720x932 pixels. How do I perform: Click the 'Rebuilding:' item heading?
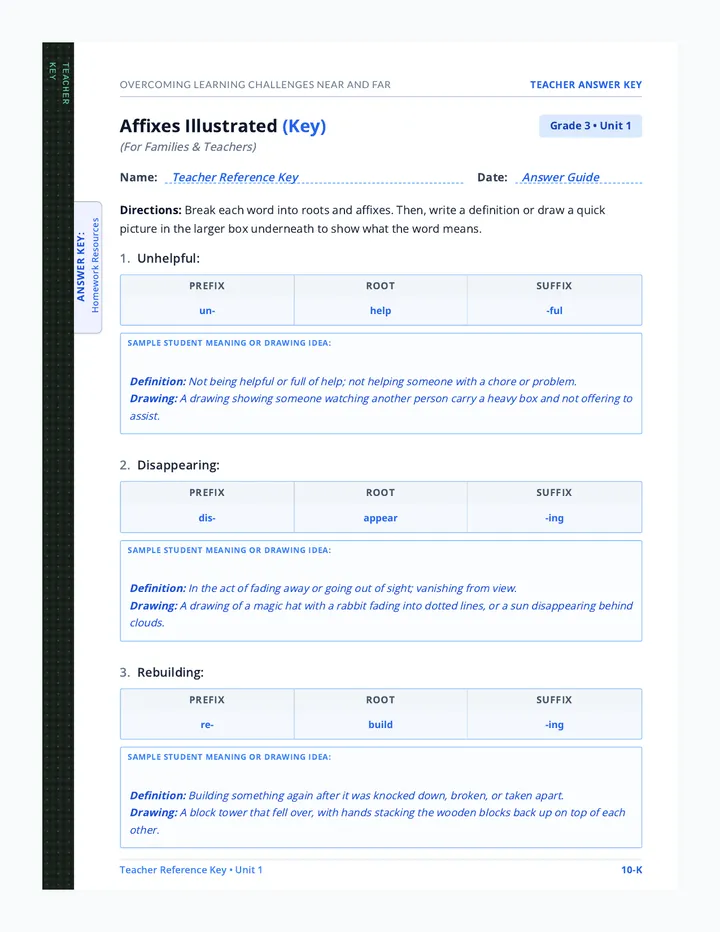pyautogui.click(x=170, y=672)
